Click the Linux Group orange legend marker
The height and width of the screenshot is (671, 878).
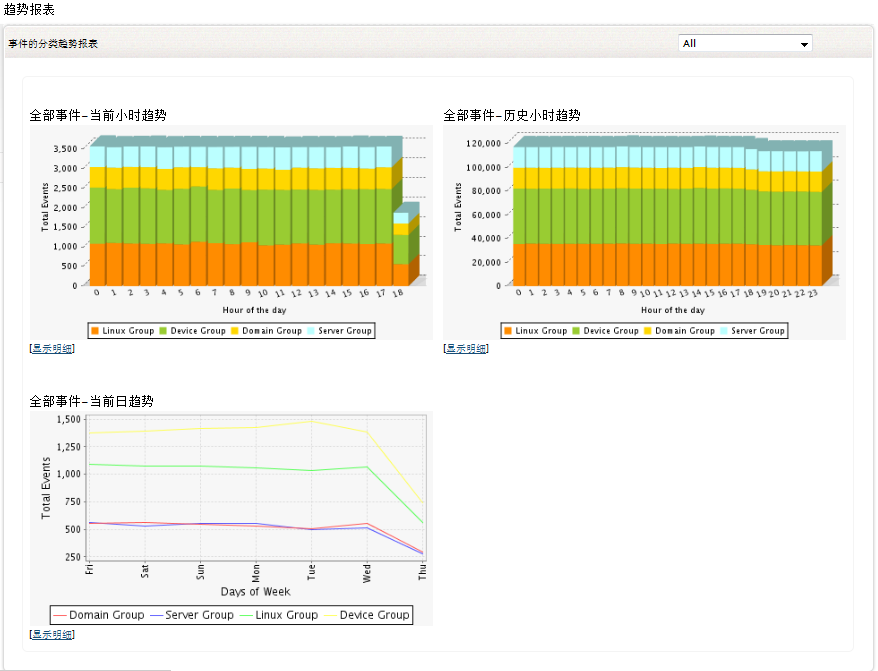tap(95, 330)
